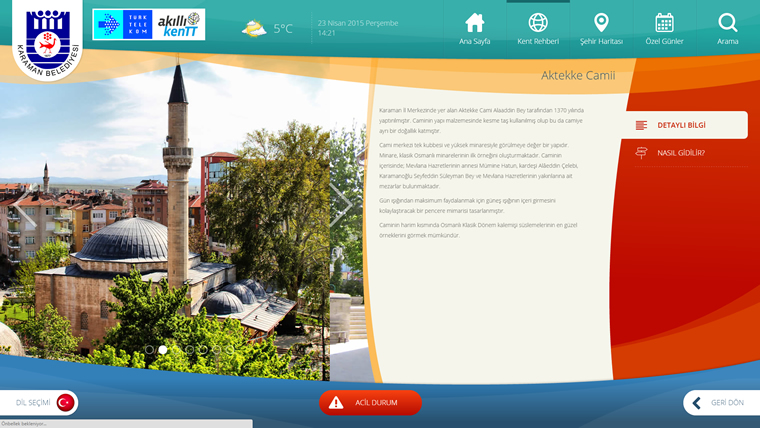Click the paragraph starting 'Gün ışığından maksimum'

467,206
